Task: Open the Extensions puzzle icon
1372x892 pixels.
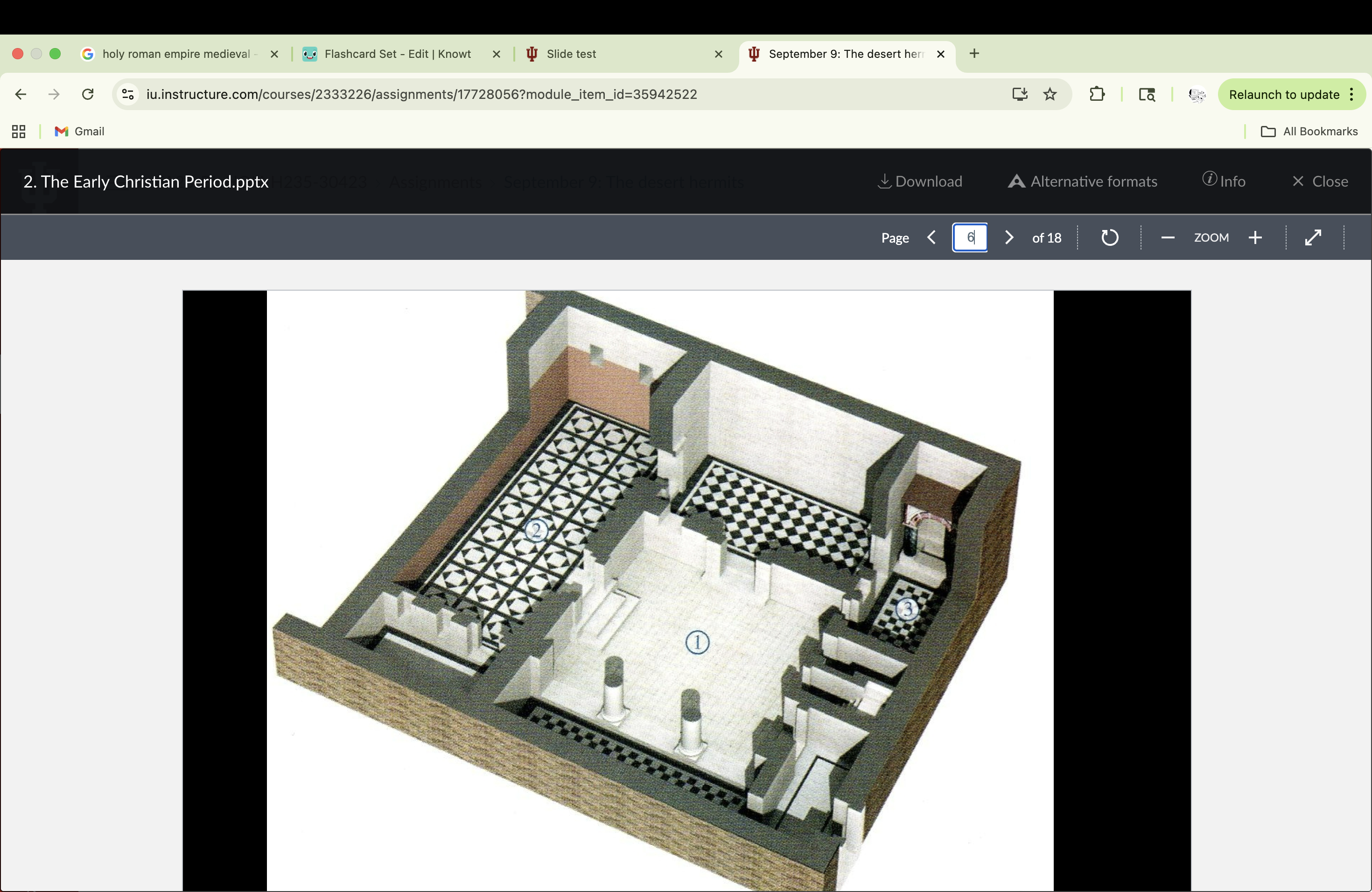Action: (x=1097, y=95)
